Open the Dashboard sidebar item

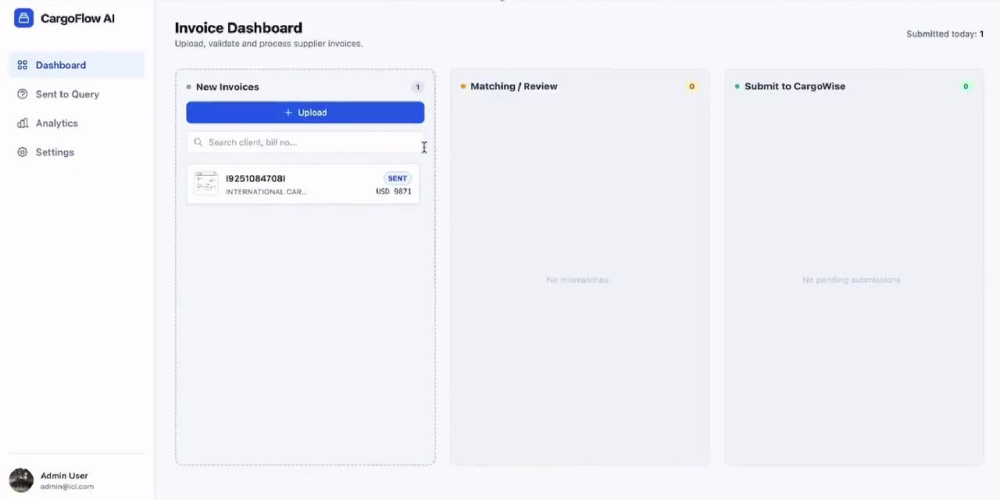(x=77, y=65)
